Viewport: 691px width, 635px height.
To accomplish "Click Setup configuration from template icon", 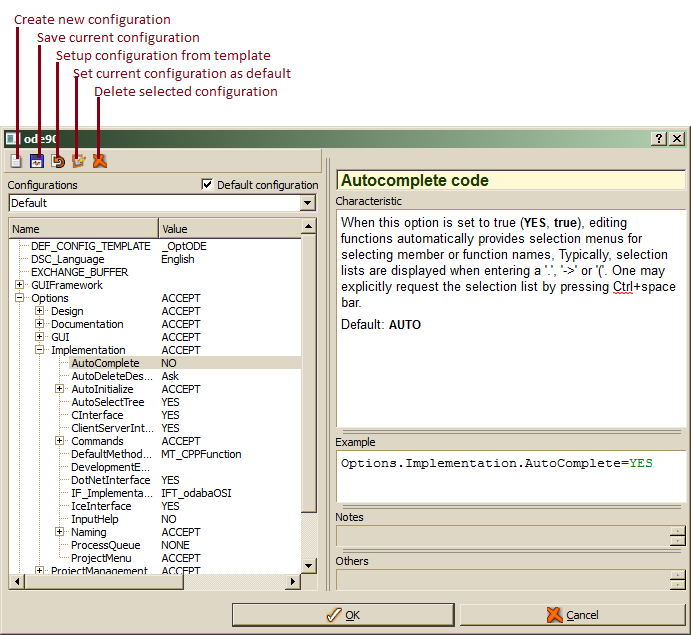I will pos(58,161).
